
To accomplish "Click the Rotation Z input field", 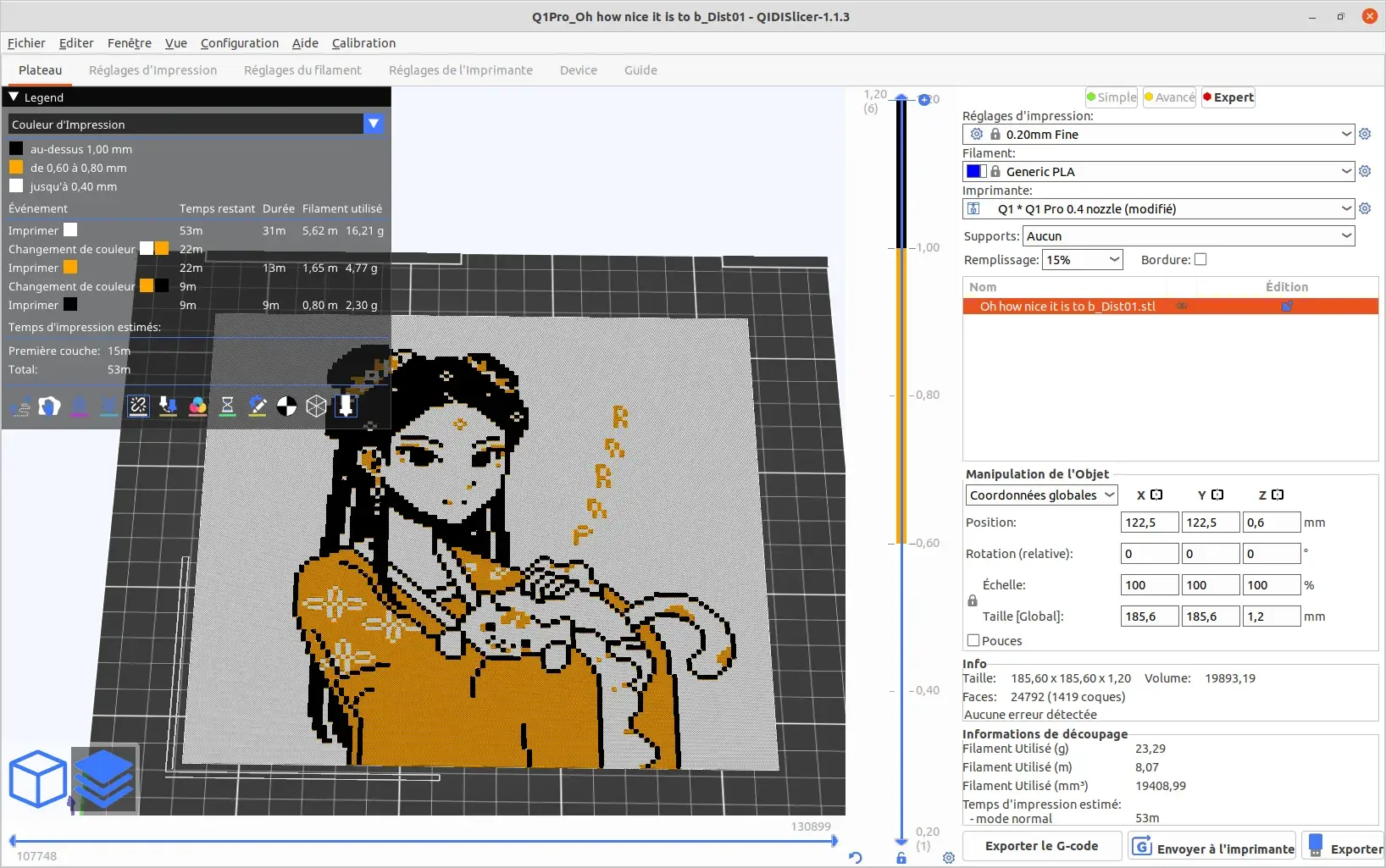I will [1272, 554].
